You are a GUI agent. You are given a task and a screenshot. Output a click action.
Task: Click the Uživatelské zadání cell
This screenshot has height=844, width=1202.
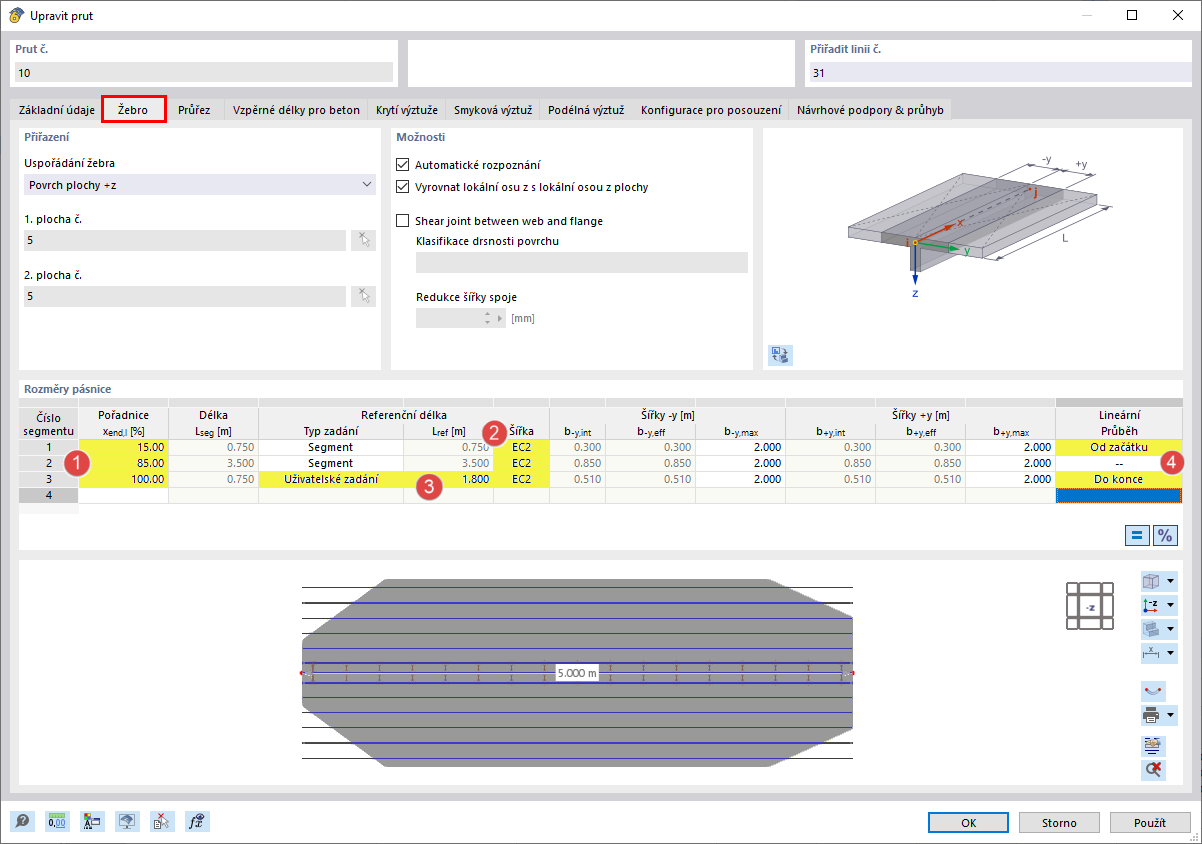330,479
